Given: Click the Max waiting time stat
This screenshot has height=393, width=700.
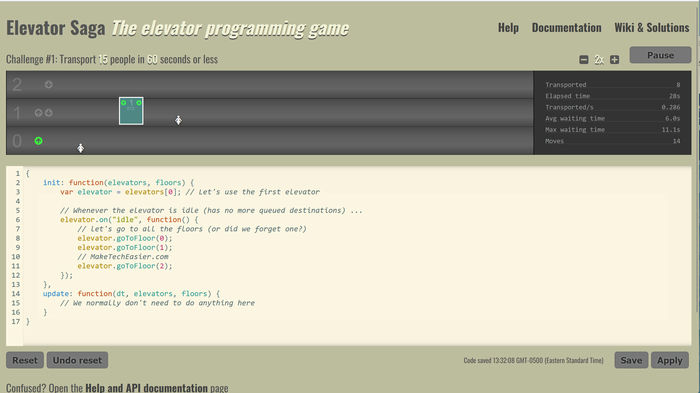Looking at the screenshot, I should point(612,130).
